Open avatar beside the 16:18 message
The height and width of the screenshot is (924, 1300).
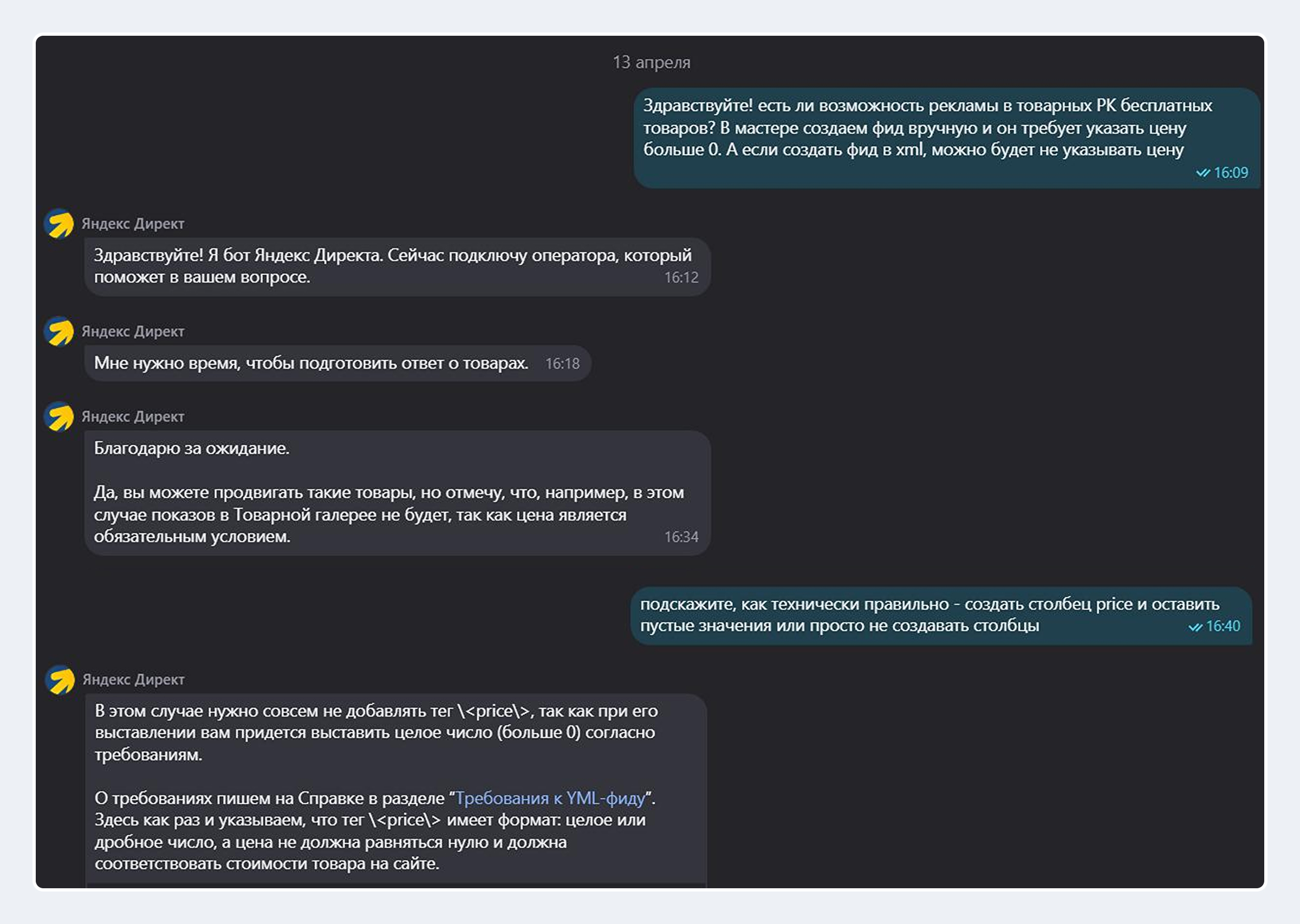coord(59,331)
